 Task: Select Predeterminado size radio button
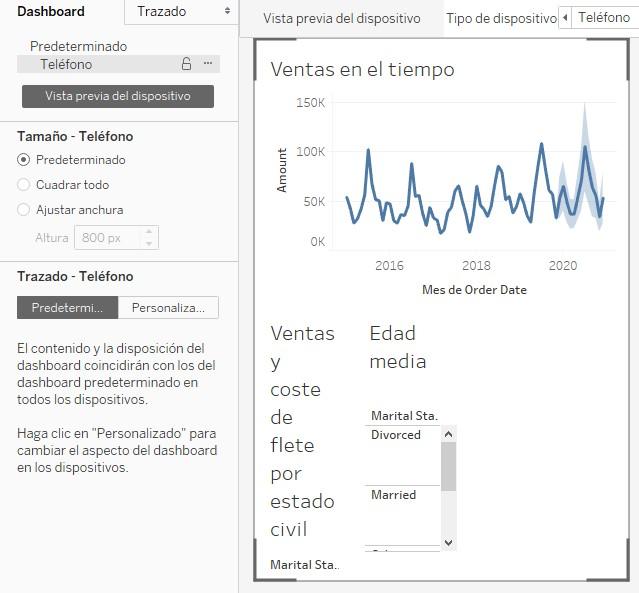click(24, 160)
